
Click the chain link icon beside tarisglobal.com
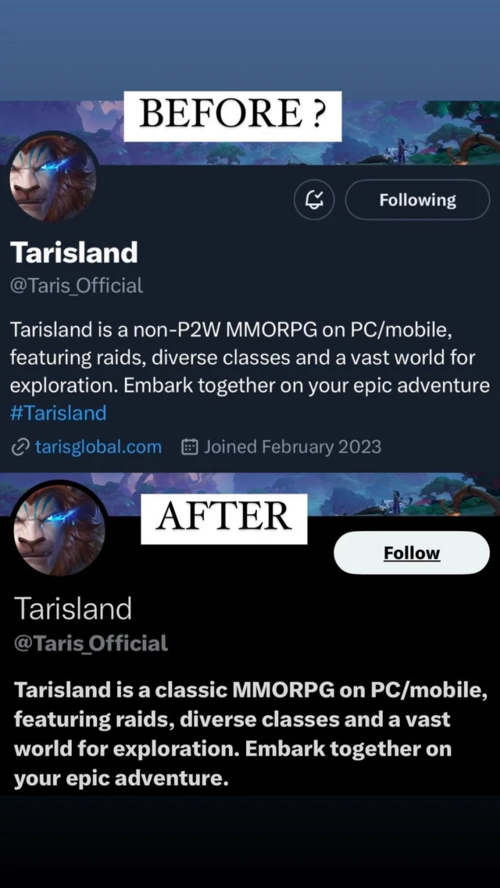tap(20, 447)
